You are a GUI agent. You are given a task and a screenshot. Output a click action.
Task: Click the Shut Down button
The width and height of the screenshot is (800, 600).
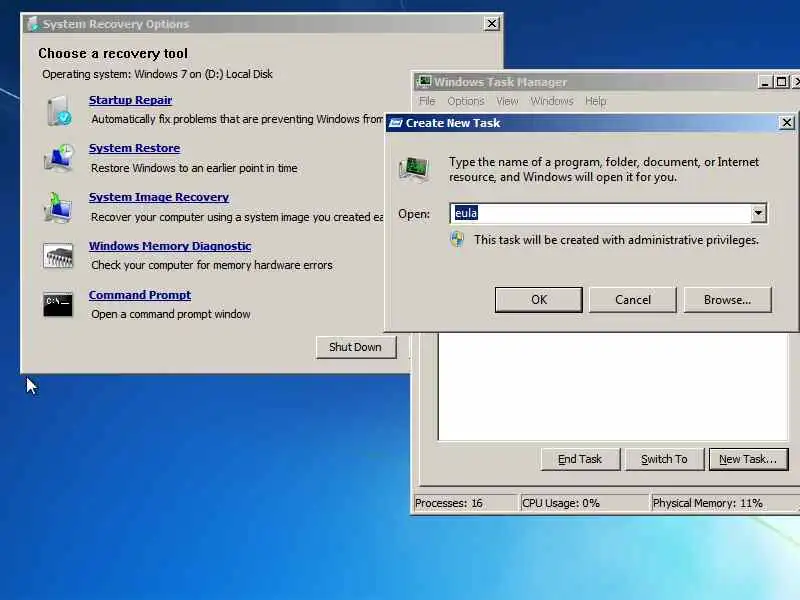(x=356, y=347)
